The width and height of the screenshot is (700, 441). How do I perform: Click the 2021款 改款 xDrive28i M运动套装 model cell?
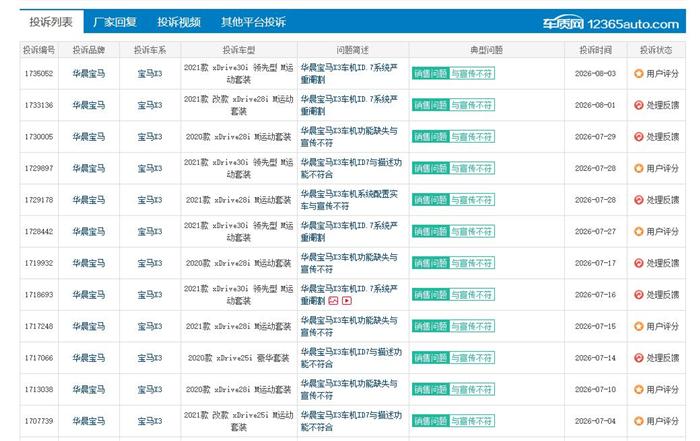pyautogui.click(x=239, y=105)
